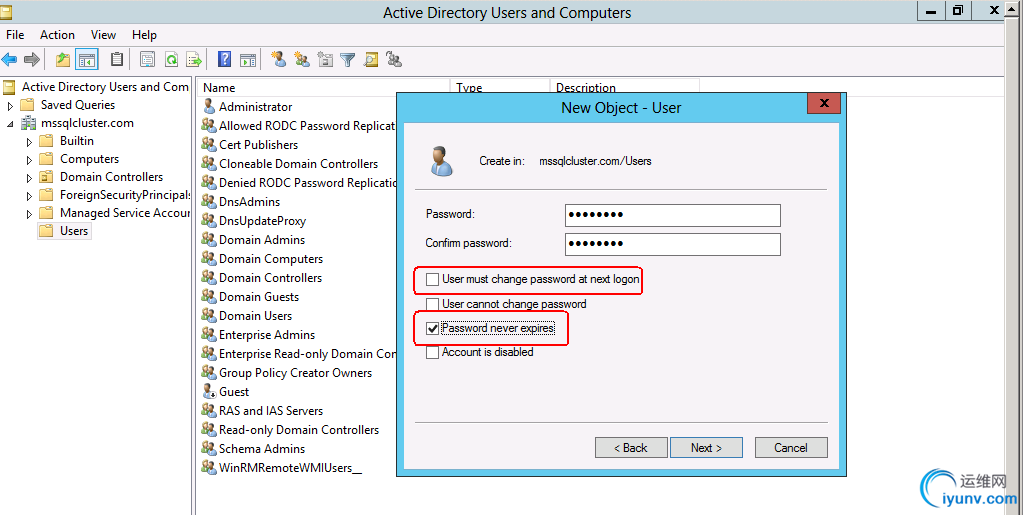The image size is (1023, 515).
Task: Open the View menu
Action: click(103, 35)
